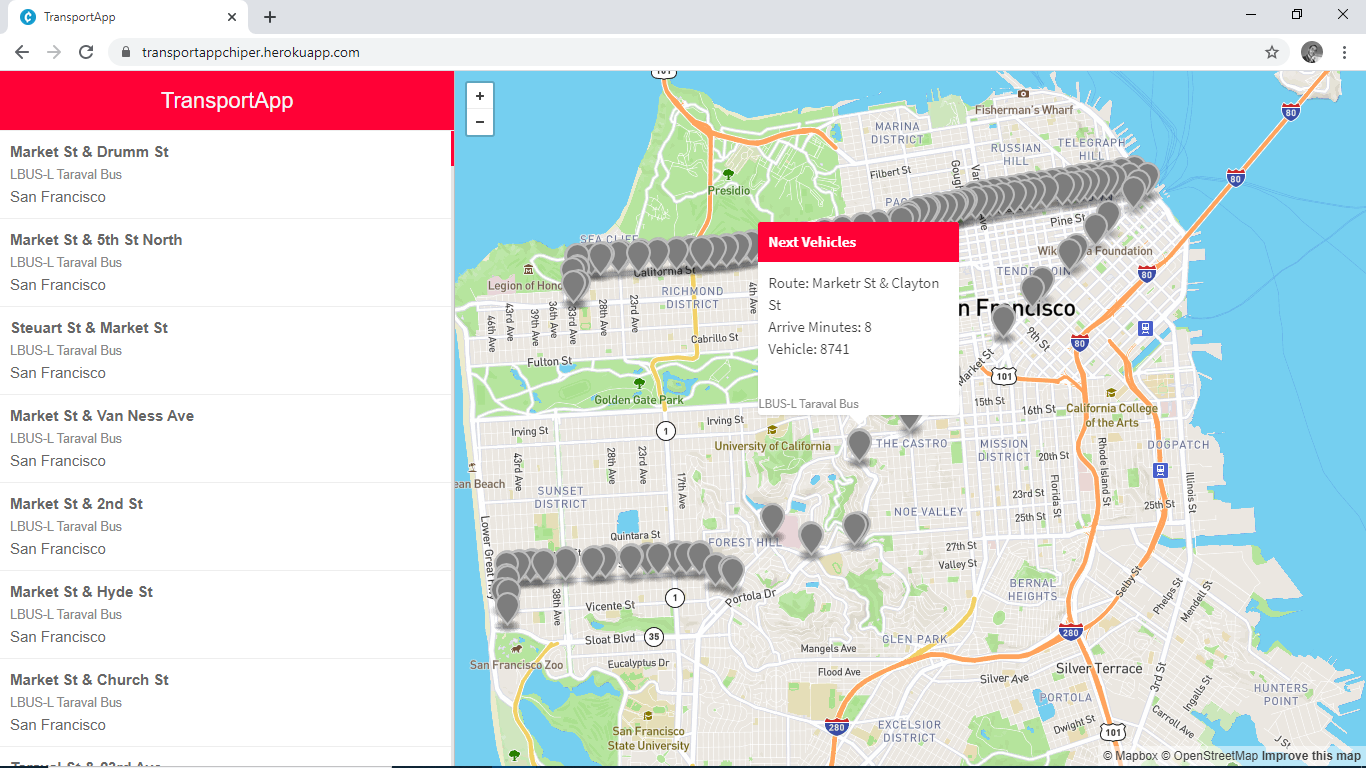Click Vehicle: 8741 text in popup
Viewport: 1366px width, 768px height.
pyautogui.click(x=809, y=349)
